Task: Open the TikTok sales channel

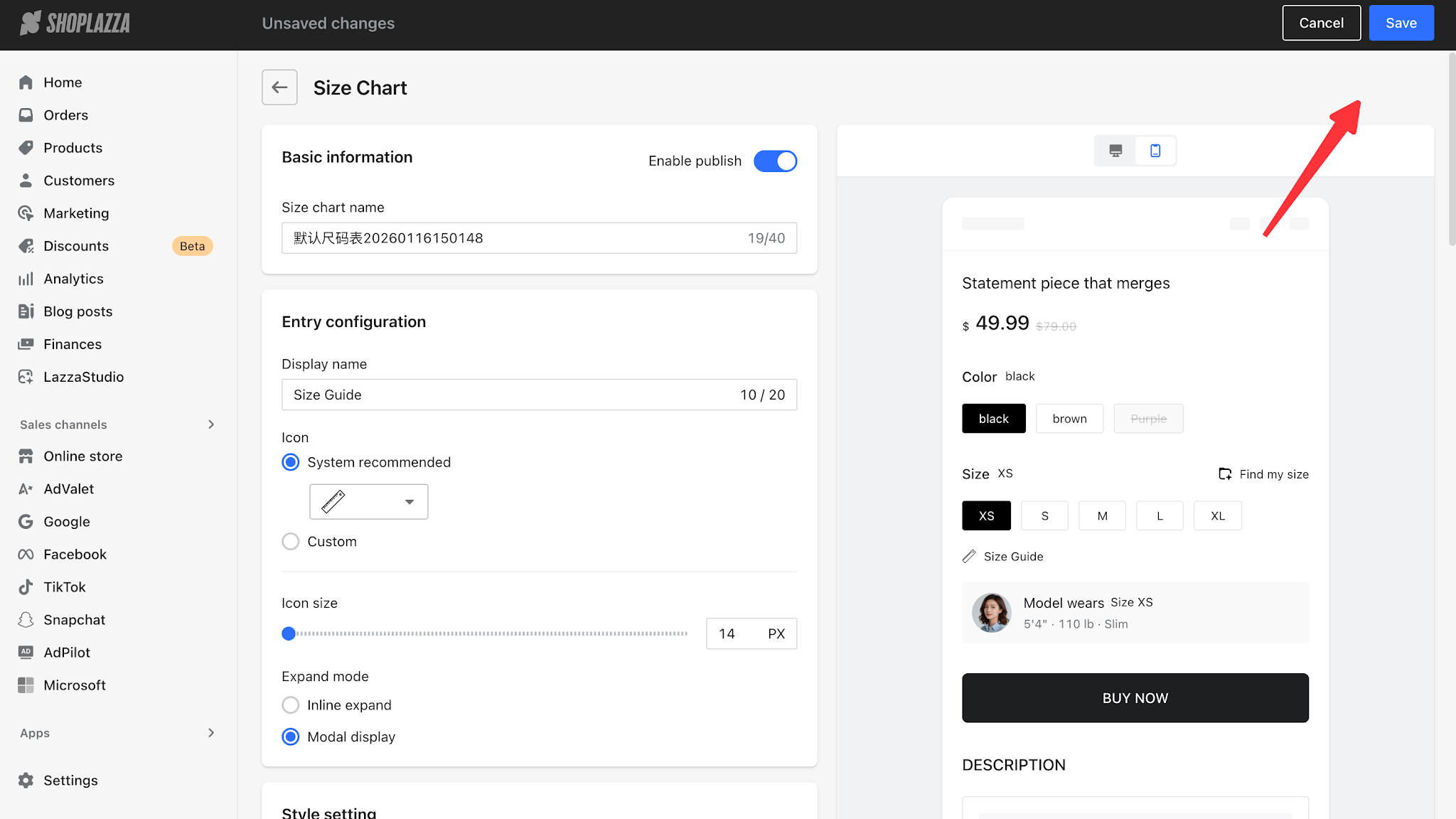Action: [65, 587]
